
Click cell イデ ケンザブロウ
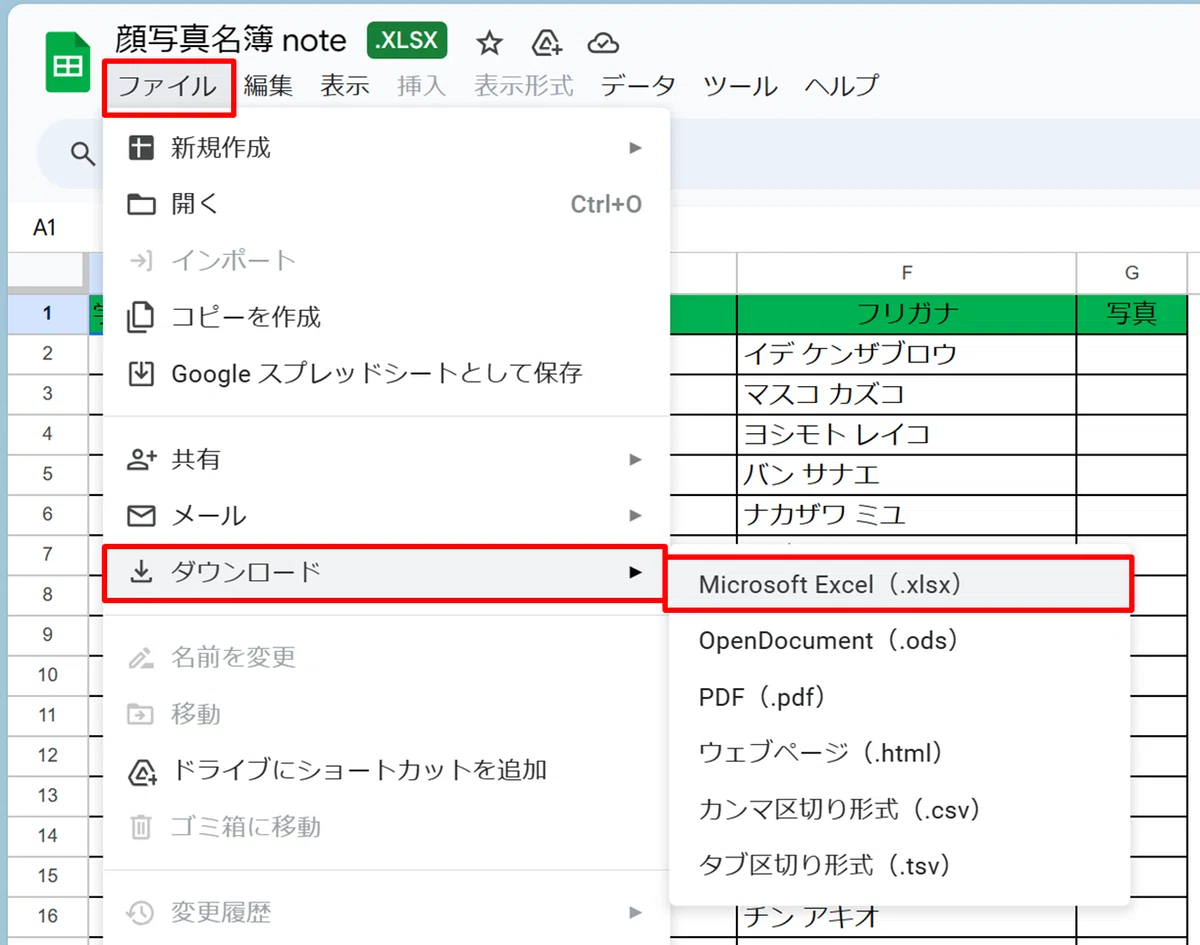click(x=906, y=354)
